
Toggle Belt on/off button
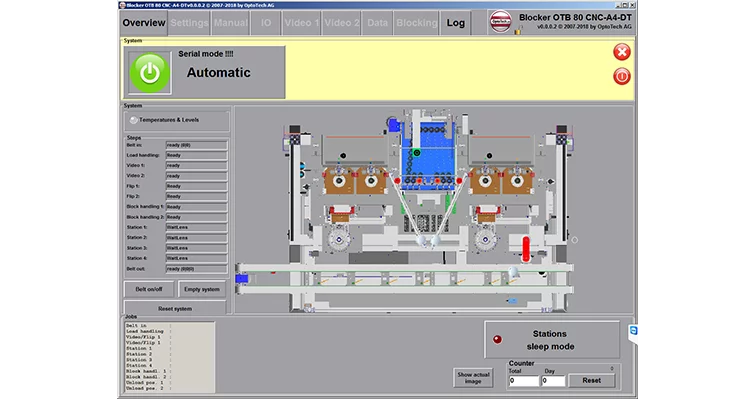(x=149, y=289)
